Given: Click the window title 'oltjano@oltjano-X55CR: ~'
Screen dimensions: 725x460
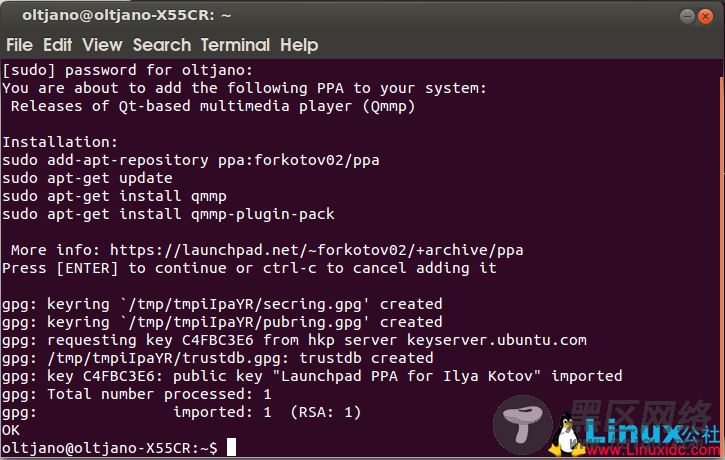Looking at the screenshot, I should [127, 15].
